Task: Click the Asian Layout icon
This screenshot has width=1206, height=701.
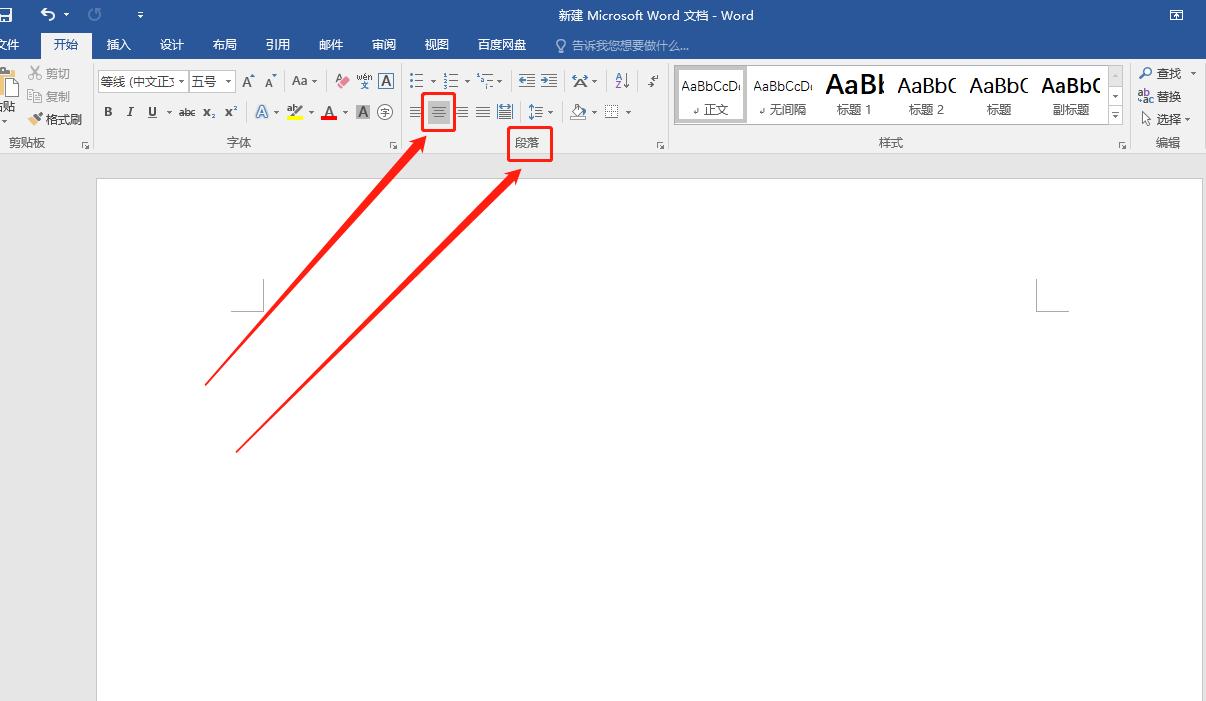Action: tap(580, 81)
